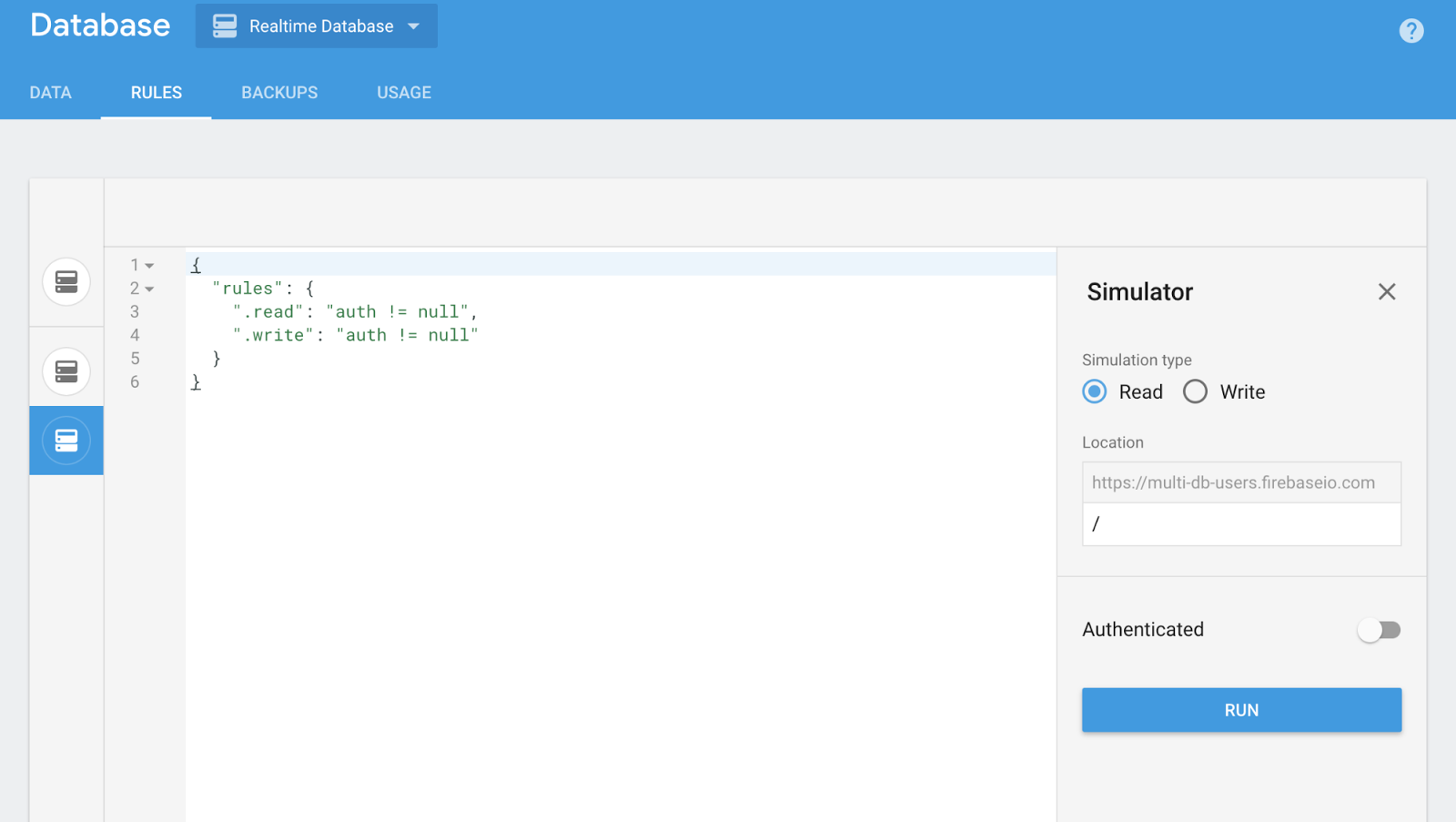Screen dimensions: 1456x822
Task: Switch to the RULES tab
Action: (x=156, y=93)
